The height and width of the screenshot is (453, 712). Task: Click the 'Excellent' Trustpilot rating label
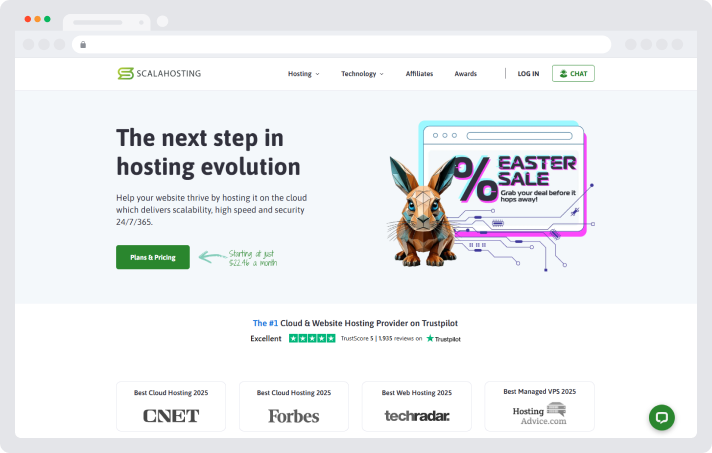(266, 339)
